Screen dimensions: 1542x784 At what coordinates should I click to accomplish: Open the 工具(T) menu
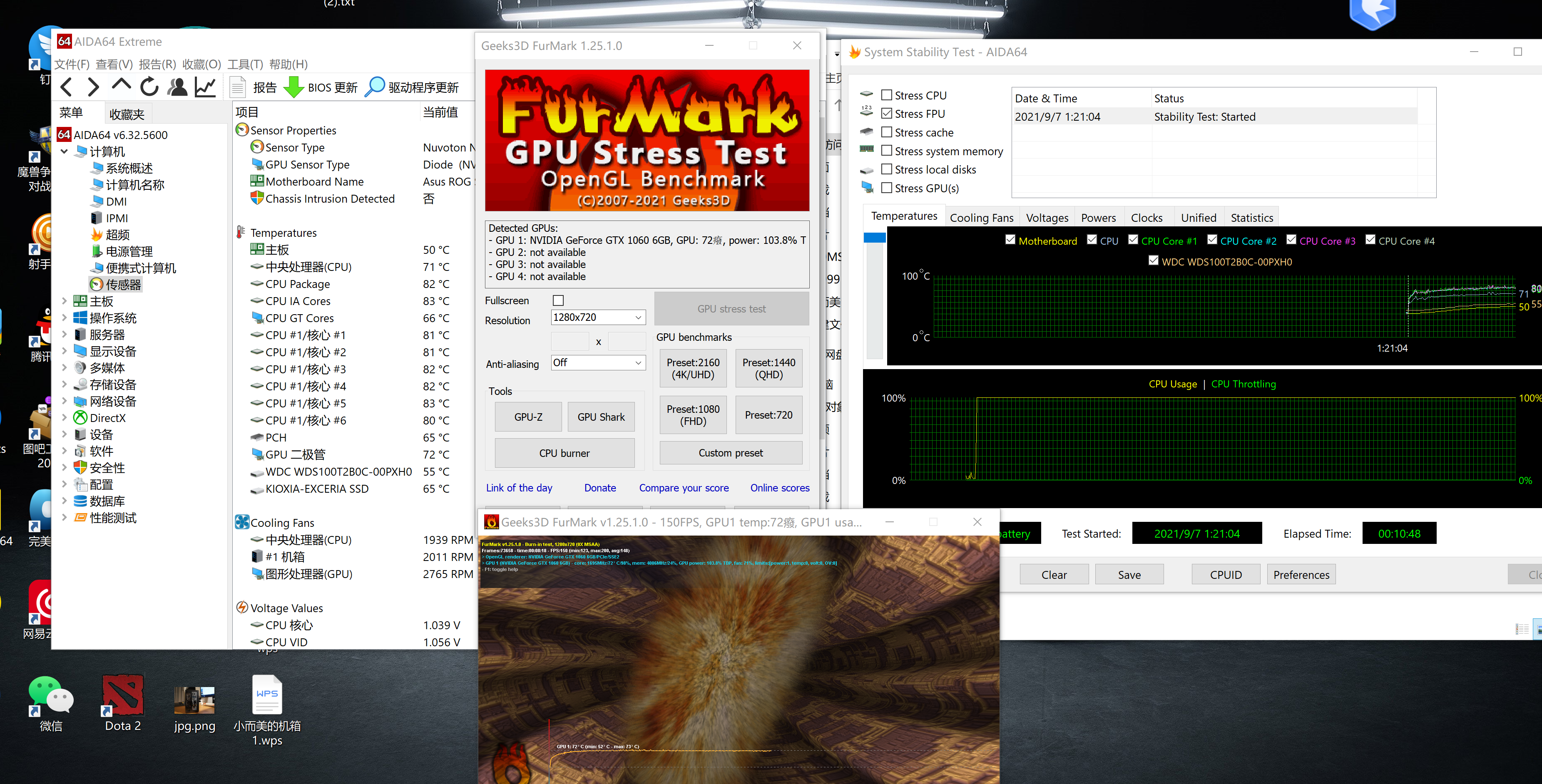(246, 64)
